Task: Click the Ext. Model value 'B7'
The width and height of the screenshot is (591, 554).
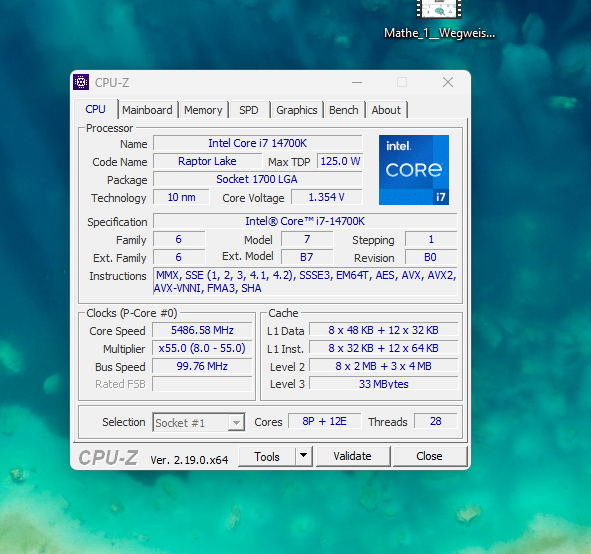Action: [x=307, y=257]
